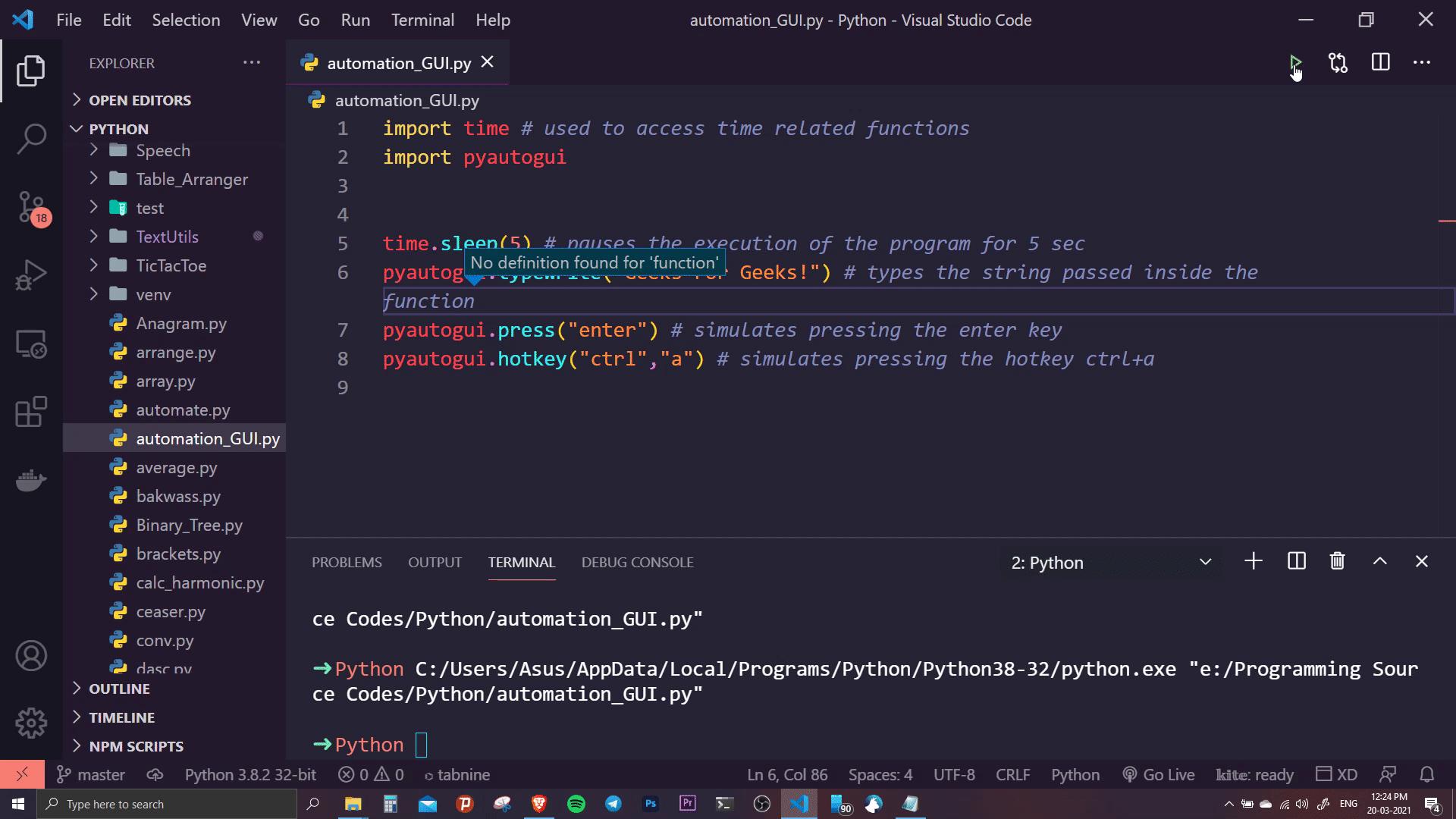The image size is (1456, 819).
Task: Open the Run and Debug view
Action: click(x=31, y=275)
